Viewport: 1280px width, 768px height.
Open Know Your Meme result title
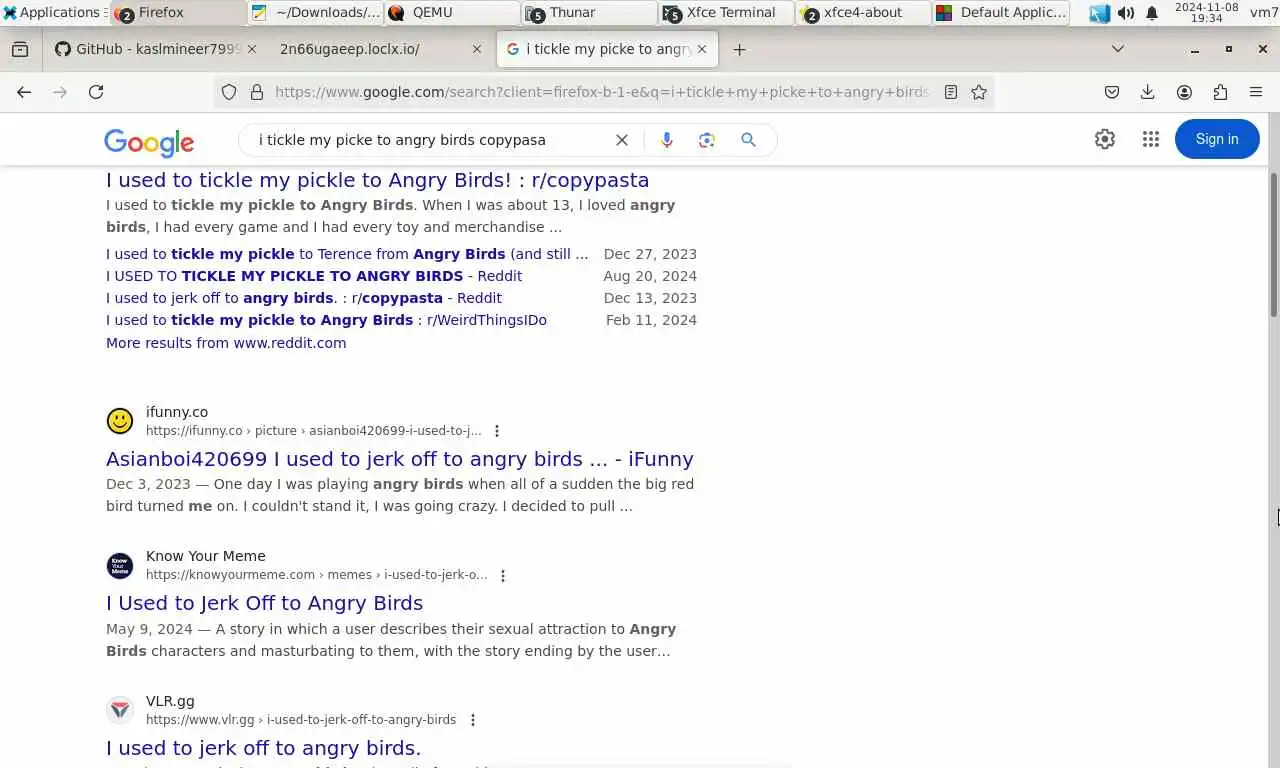click(x=265, y=603)
